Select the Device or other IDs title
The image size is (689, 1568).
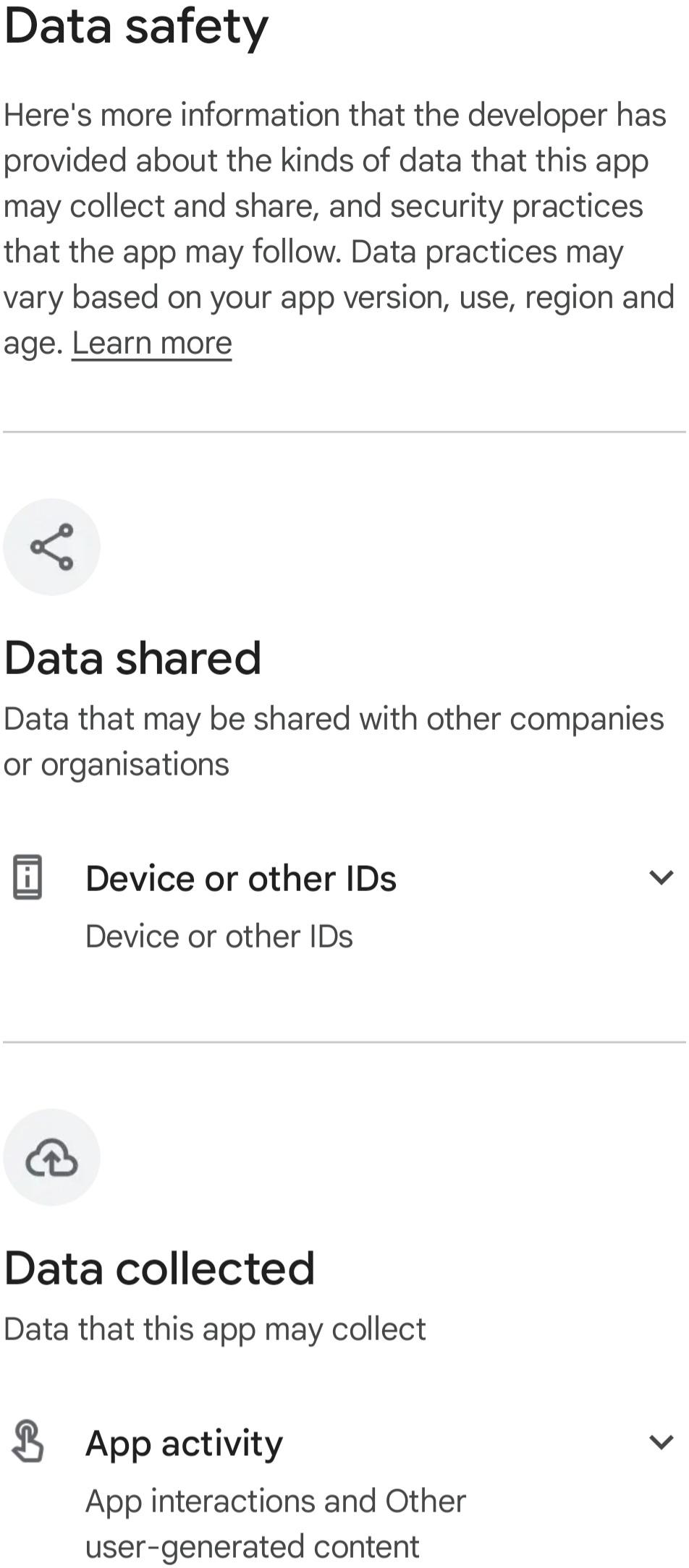coord(241,879)
